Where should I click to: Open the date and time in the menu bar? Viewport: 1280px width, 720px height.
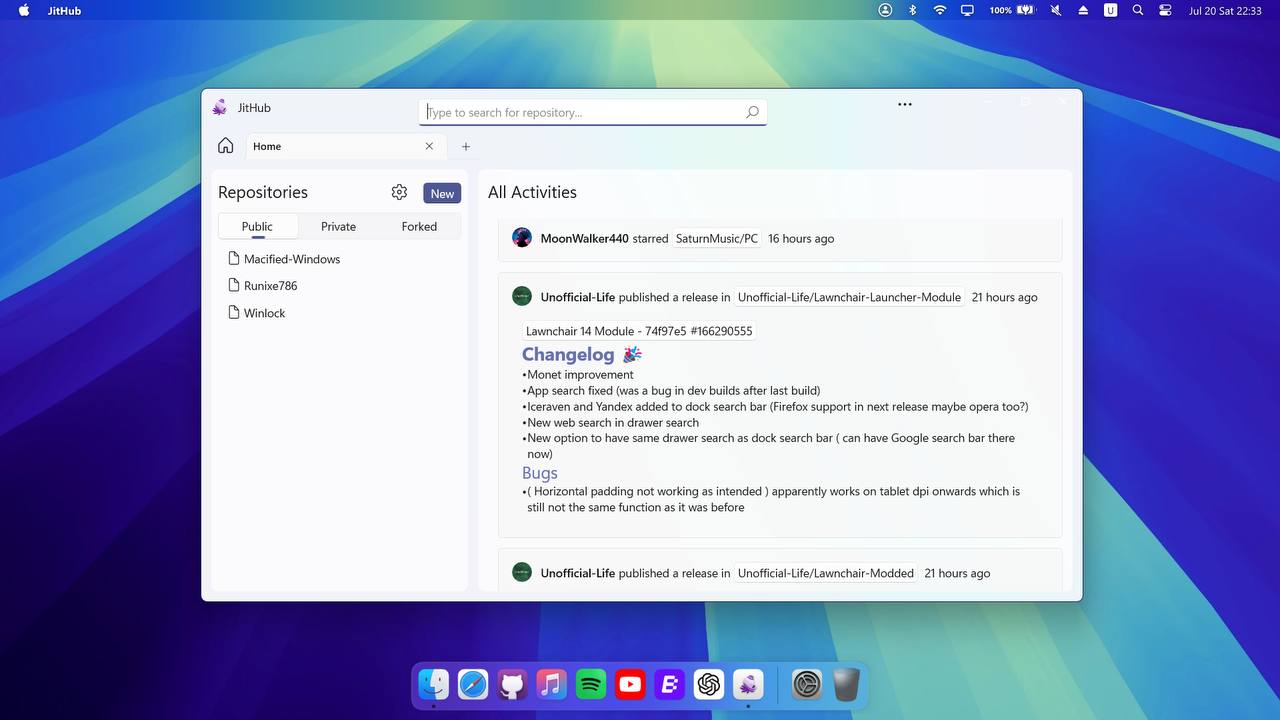(x=1225, y=10)
